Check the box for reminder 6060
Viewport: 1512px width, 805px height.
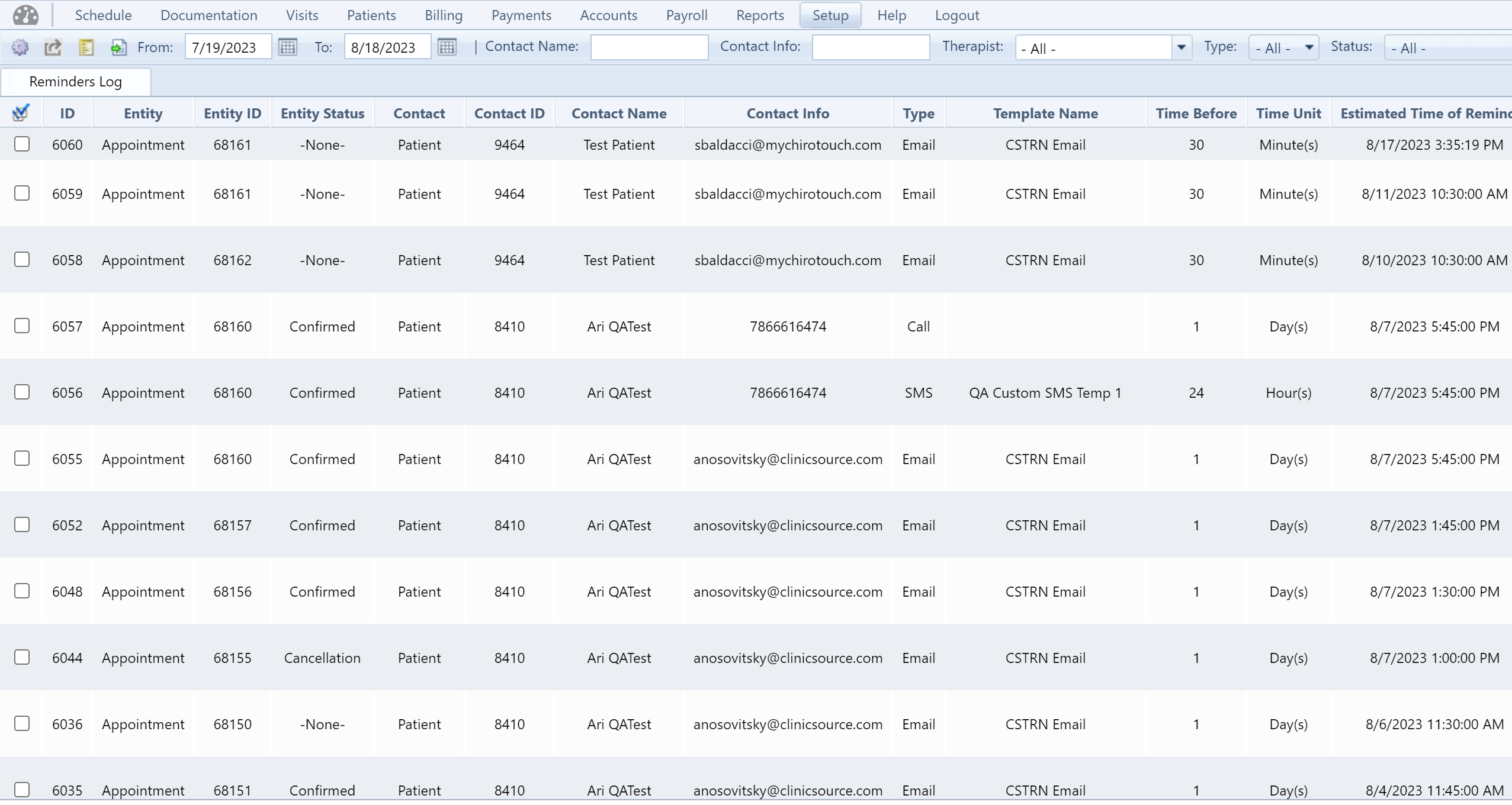22,144
